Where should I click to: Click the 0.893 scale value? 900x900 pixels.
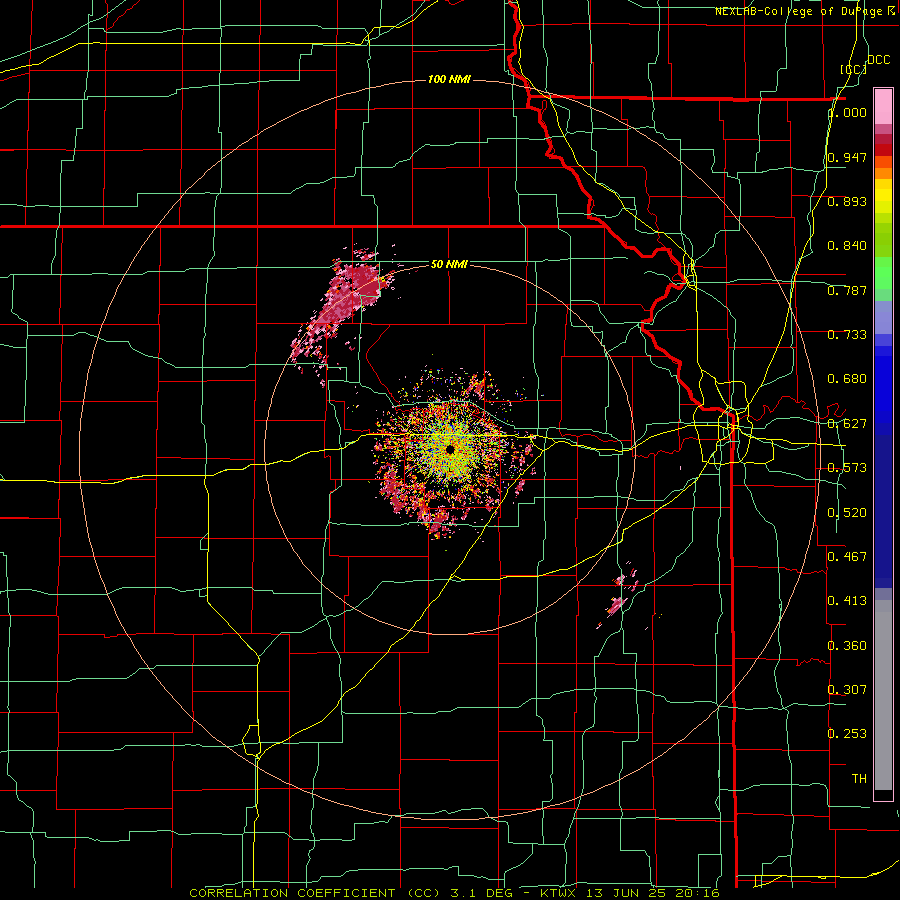tap(847, 201)
